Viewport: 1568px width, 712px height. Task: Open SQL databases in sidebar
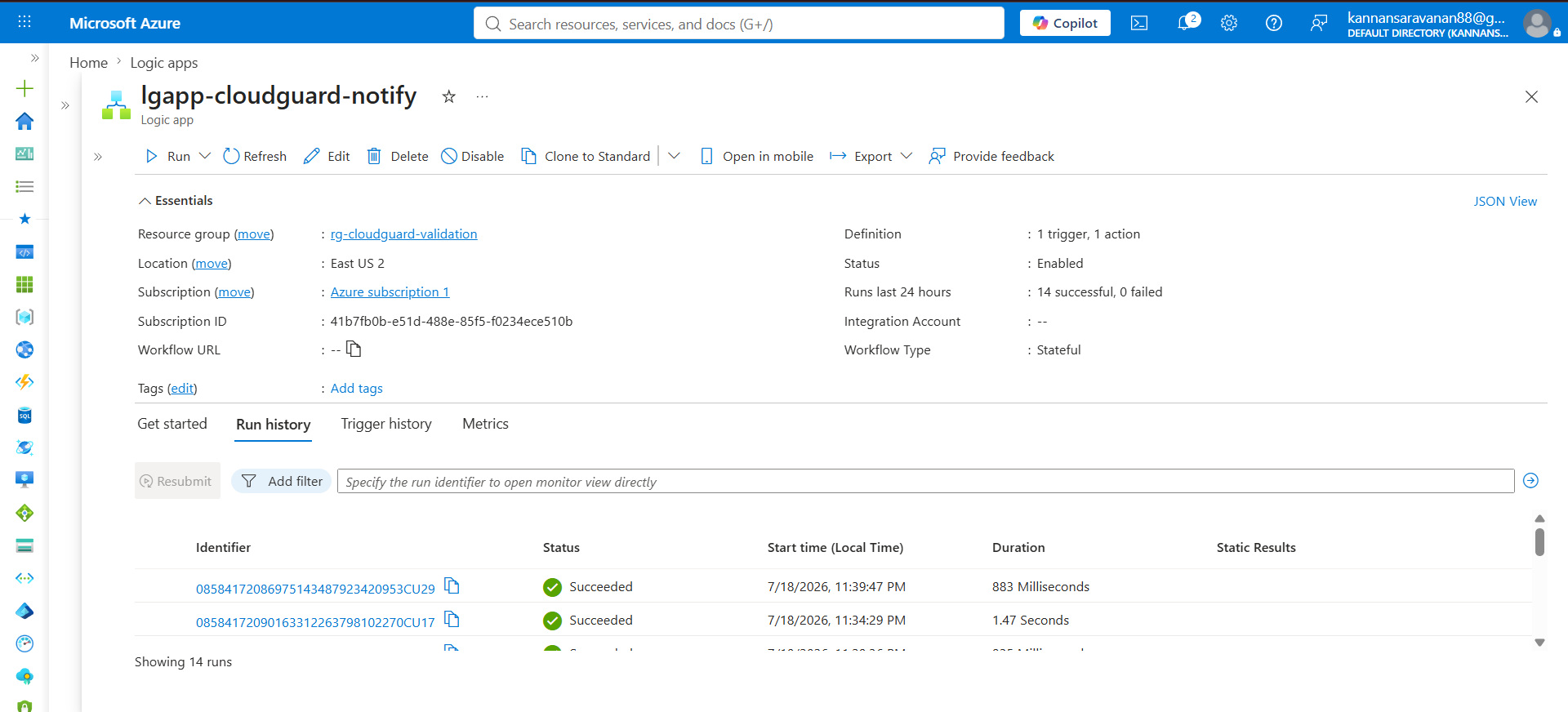pos(24,416)
